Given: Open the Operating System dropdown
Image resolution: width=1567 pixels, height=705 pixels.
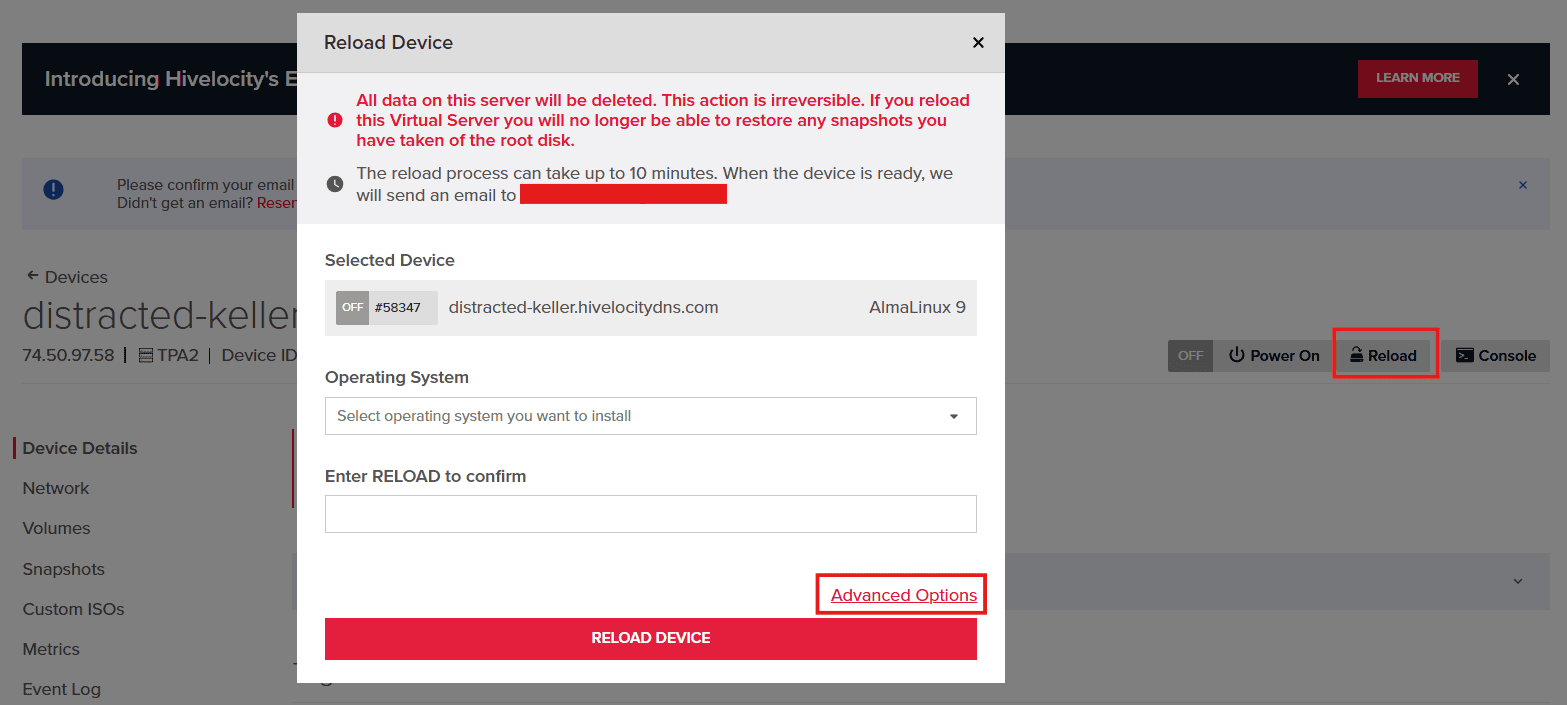Looking at the screenshot, I should pos(650,416).
